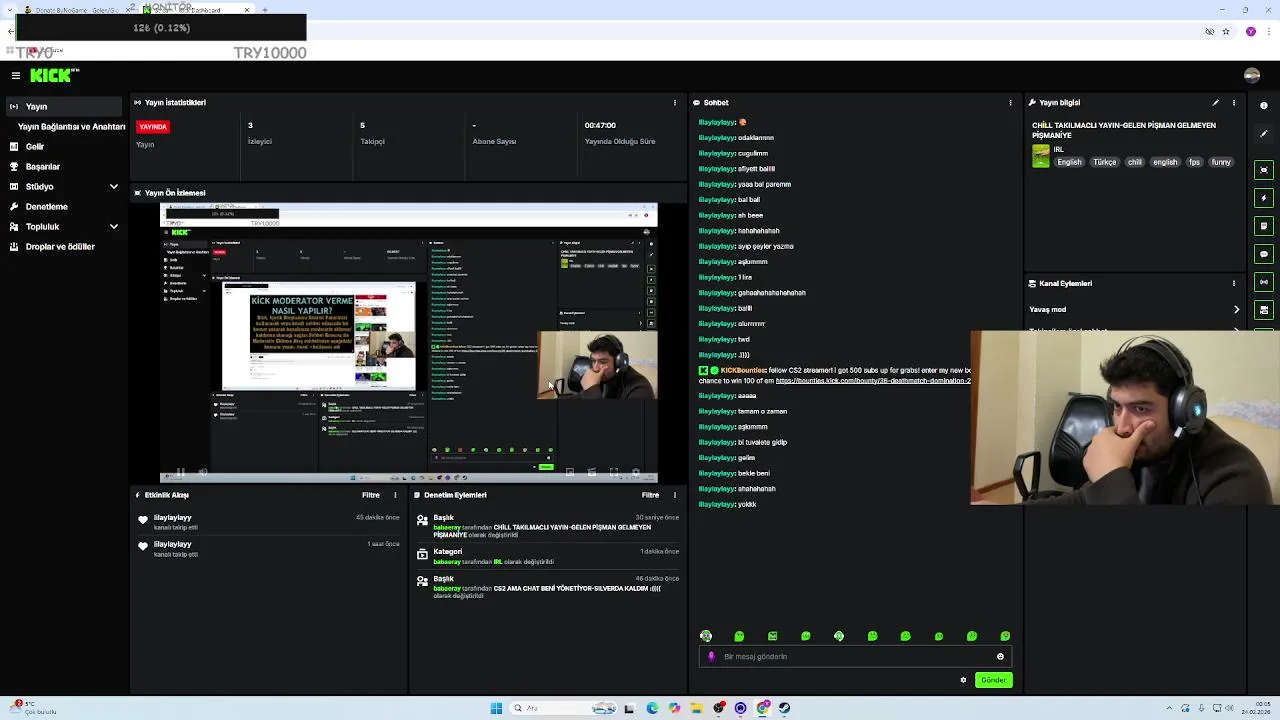Click the stream preview video
This screenshot has width=1280, height=720.
coord(408,343)
